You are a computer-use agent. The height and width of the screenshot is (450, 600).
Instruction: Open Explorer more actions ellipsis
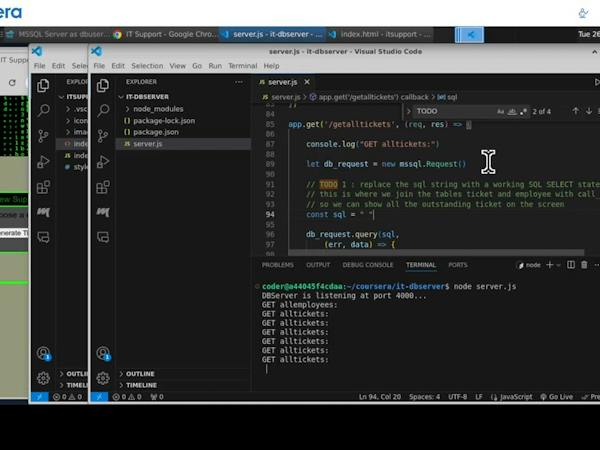(239, 82)
